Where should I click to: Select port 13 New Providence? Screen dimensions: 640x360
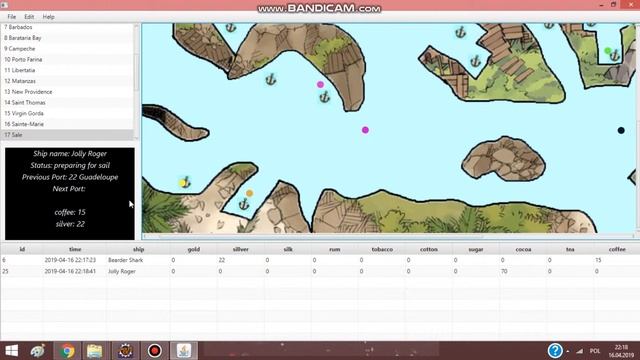click(67, 92)
